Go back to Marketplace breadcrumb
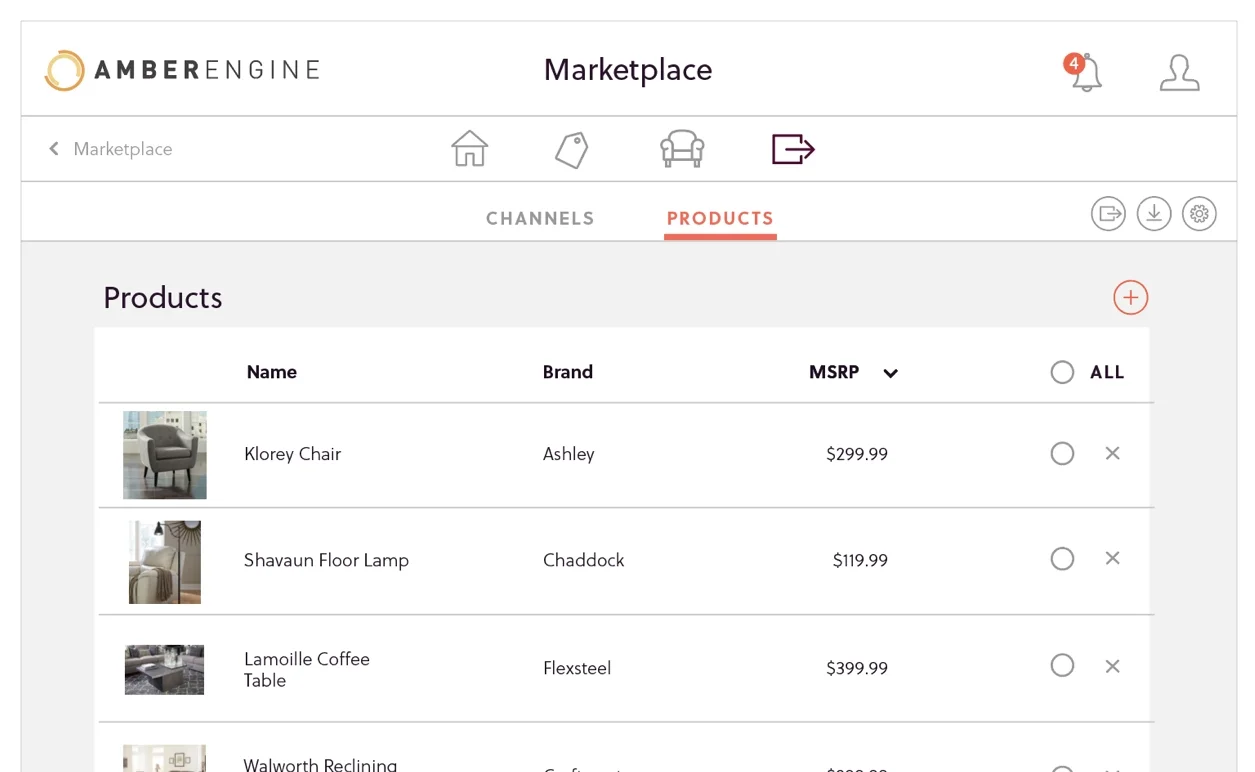The width and height of the screenshot is (1255, 772). (x=111, y=149)
